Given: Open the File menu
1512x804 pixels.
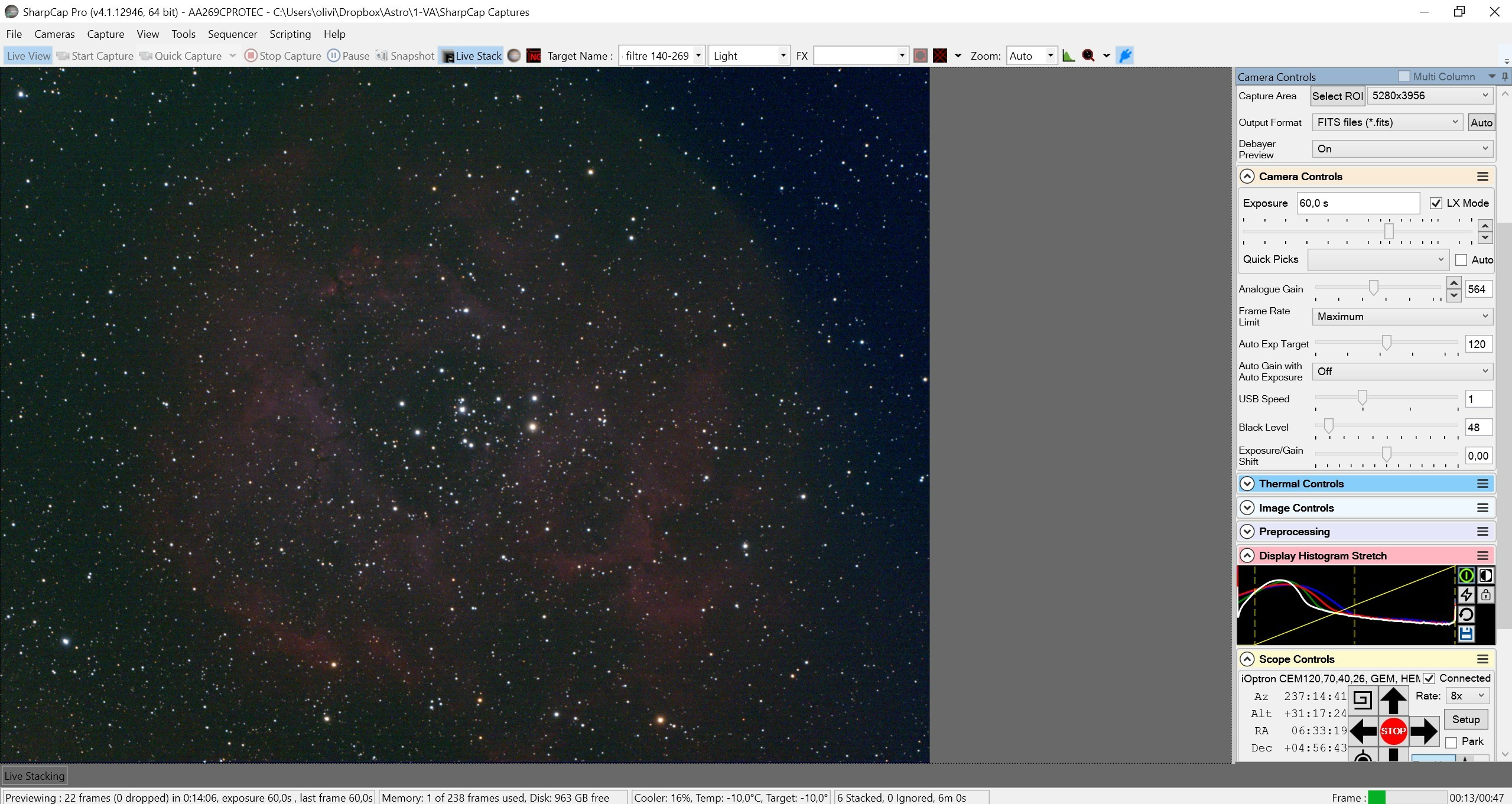Looking at the screenshot, I should (14, 34).
